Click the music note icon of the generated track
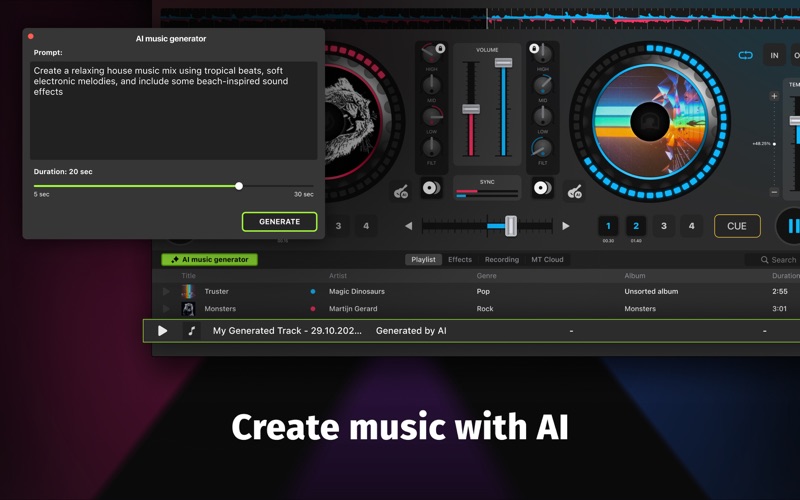The image size is (800, 500). tap(191, 331)
